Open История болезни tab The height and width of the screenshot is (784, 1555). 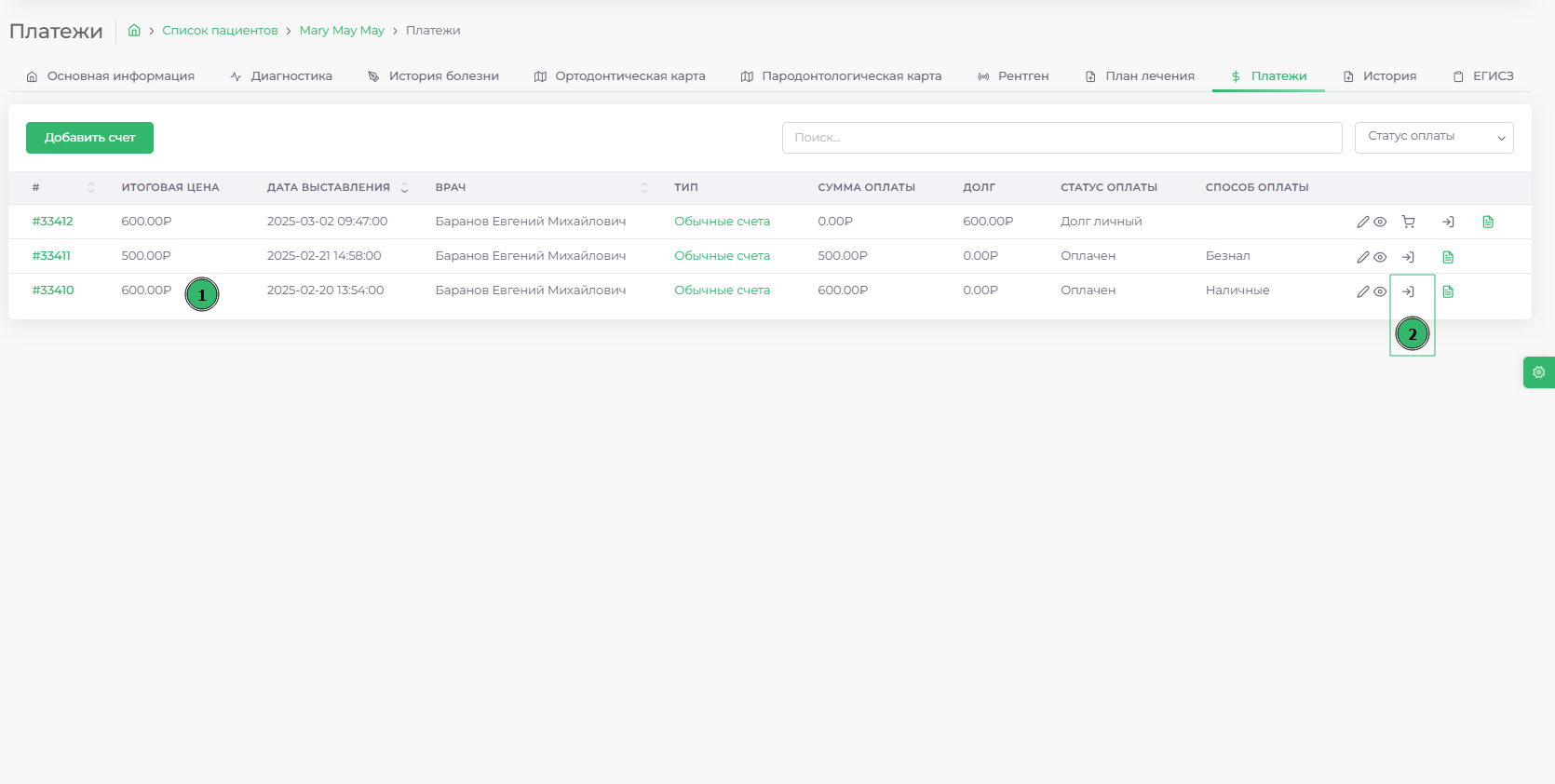pyautogui.click(x=434, y=76)
